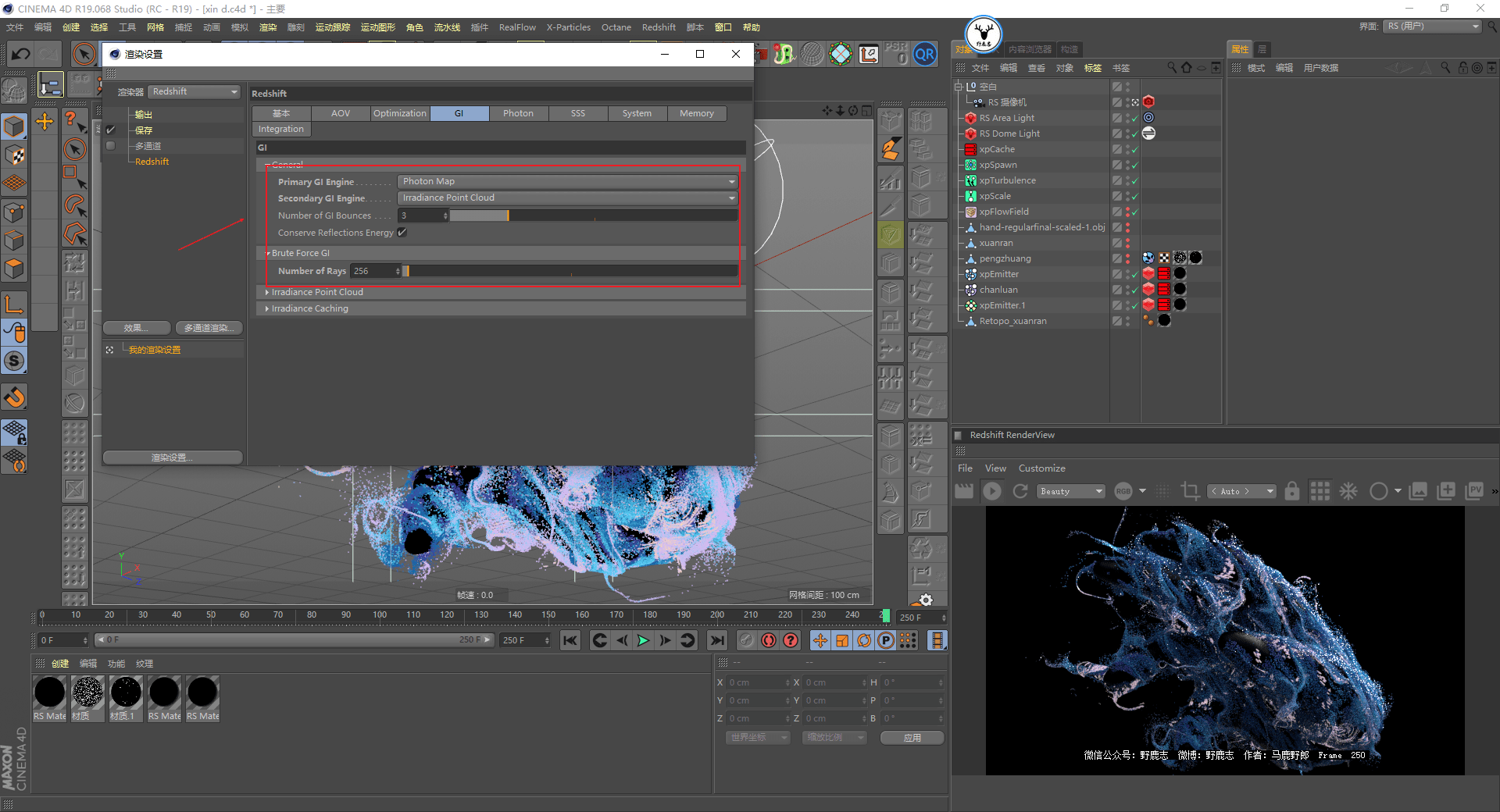1500x812 pixels.
Task: Open the Redshift menu in menu bar
Action: (659, 27)
